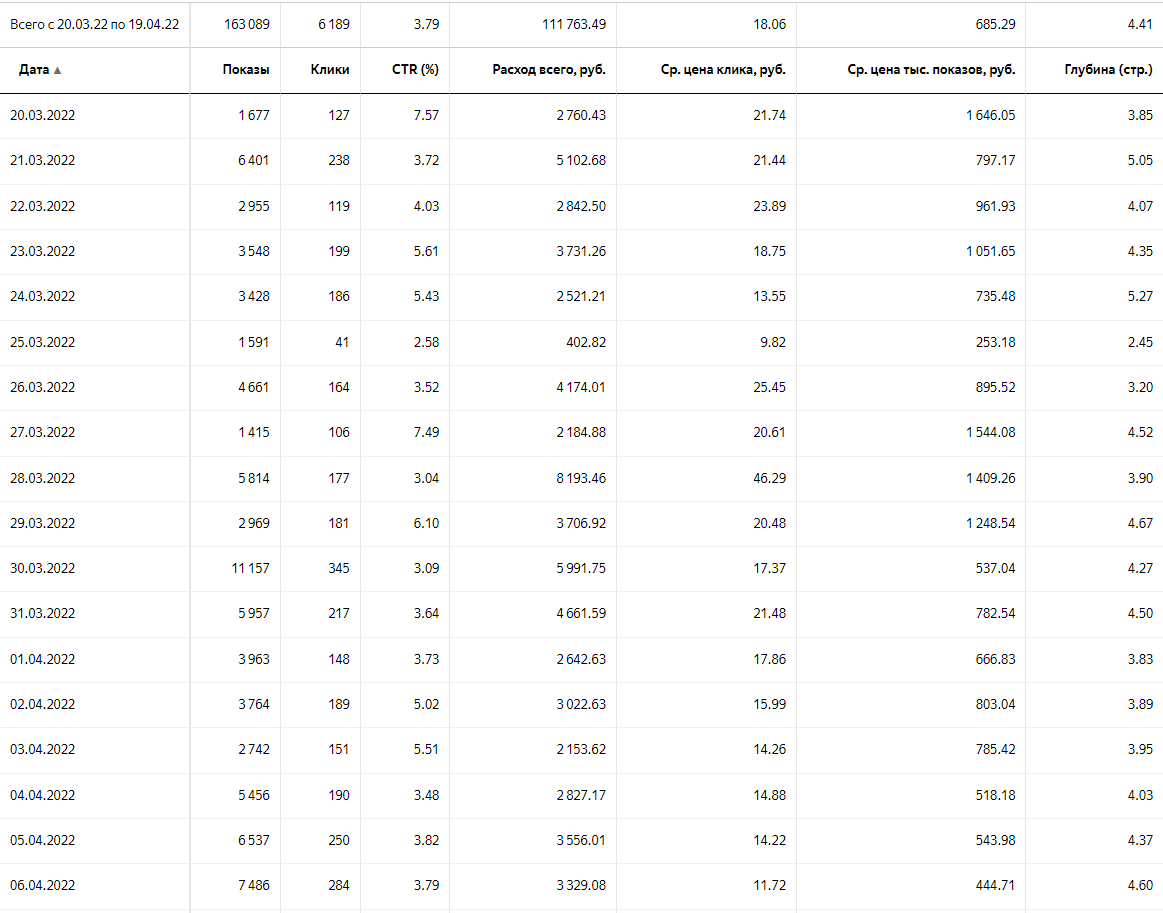Viewport: 1163px width, 913px height.
Task: Click the 25.03.2022 date cell
Action: tap(43, 342)
